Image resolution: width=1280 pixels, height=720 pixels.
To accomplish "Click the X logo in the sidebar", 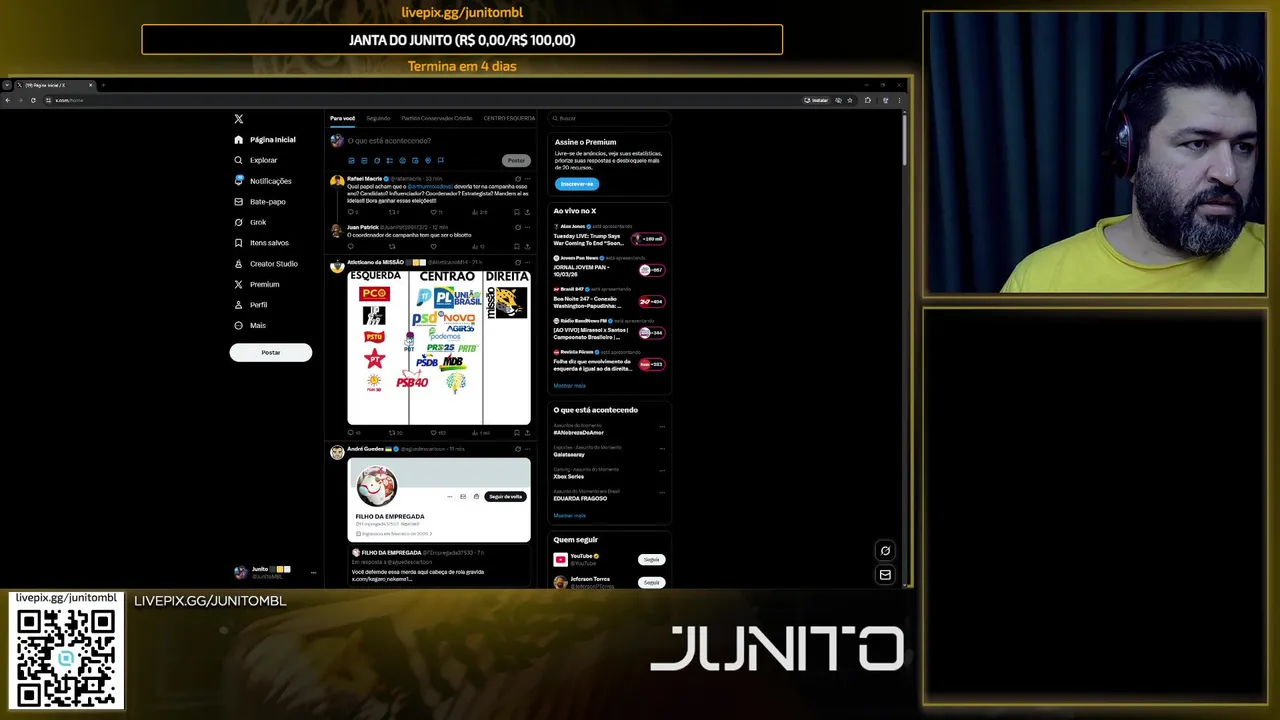I will [238, 119].
